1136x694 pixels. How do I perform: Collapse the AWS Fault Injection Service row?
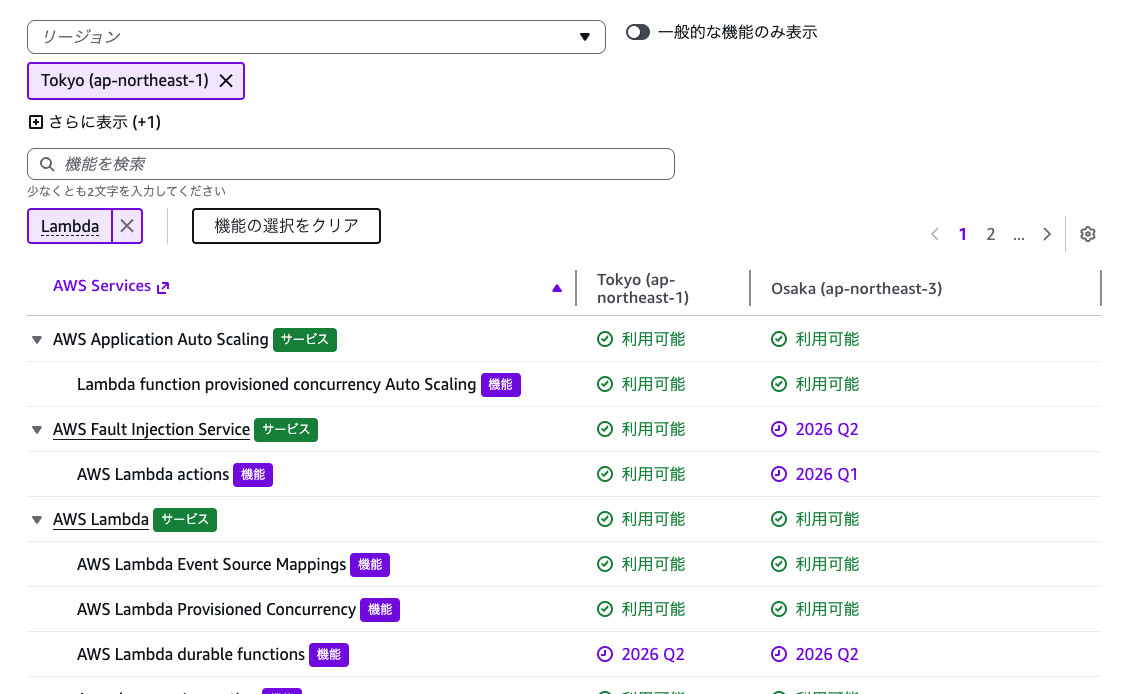37,430
